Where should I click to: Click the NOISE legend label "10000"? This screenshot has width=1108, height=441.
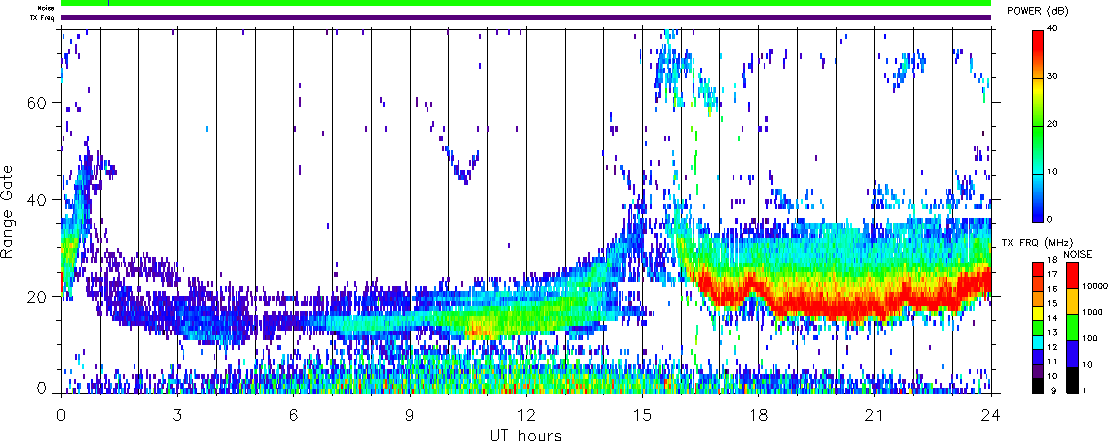pos(1095,286)
